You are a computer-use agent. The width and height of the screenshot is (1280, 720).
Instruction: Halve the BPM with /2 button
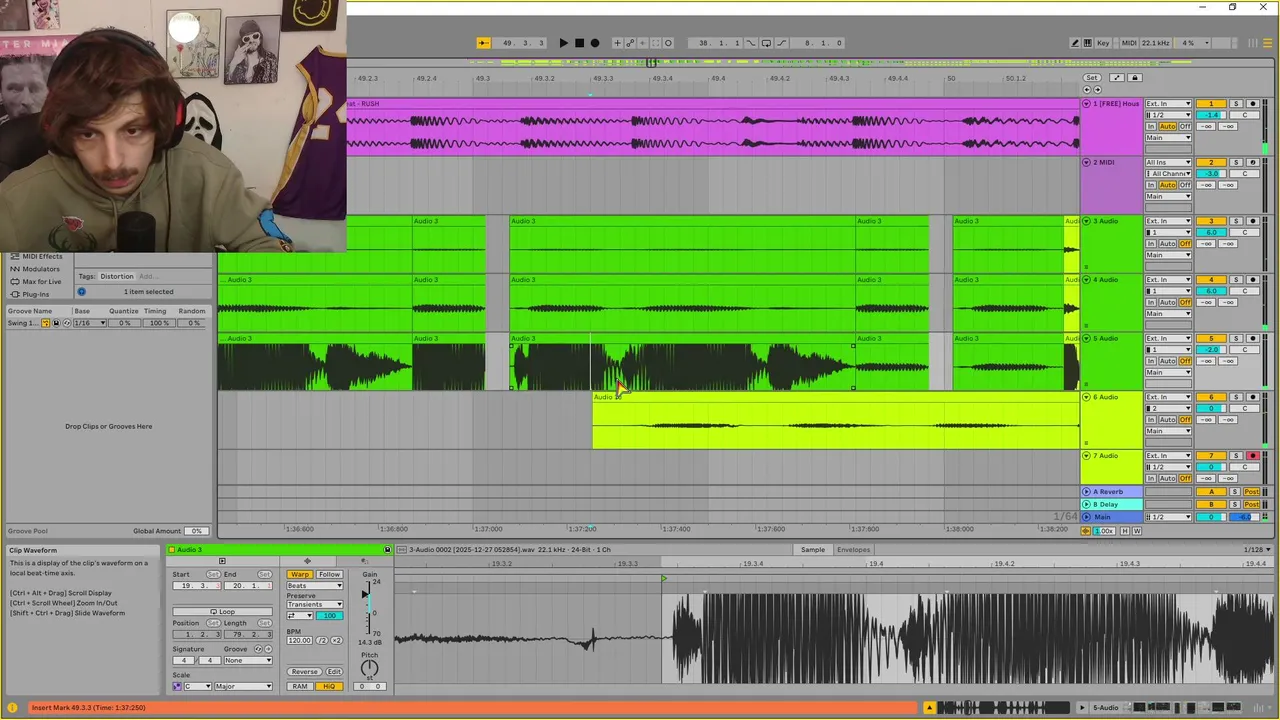pyautogui.click(x=322, y=640)
